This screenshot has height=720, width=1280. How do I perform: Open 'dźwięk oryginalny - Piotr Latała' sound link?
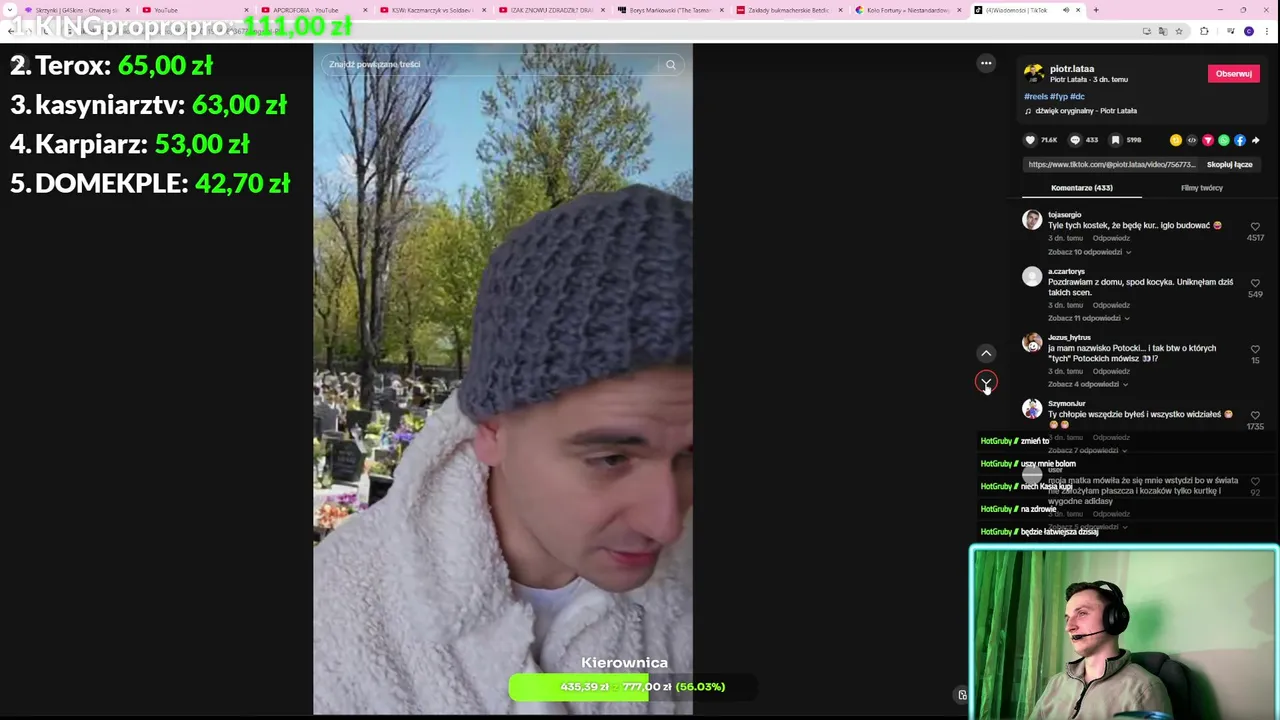pyautogui.click(x=1085, y=111)
